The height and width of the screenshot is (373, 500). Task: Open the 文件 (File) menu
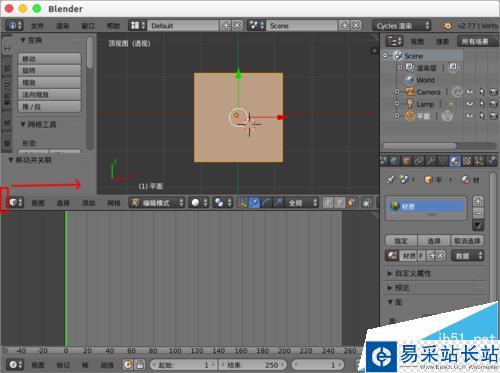tap(37, 26)
